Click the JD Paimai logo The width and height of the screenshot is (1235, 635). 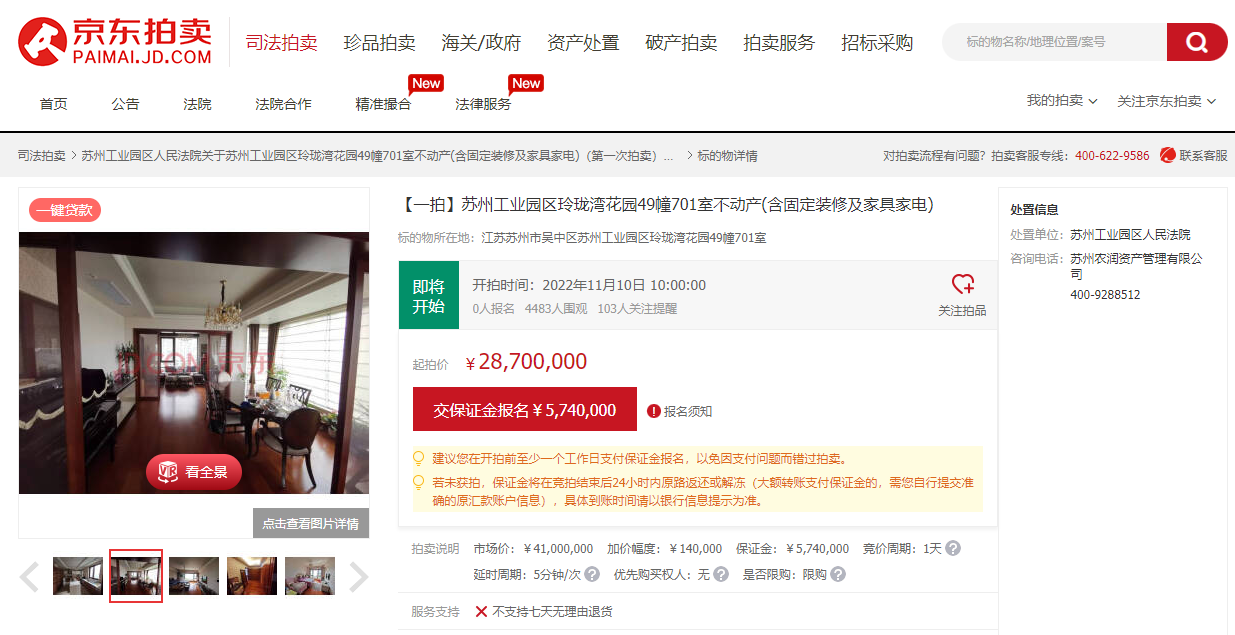116,42
